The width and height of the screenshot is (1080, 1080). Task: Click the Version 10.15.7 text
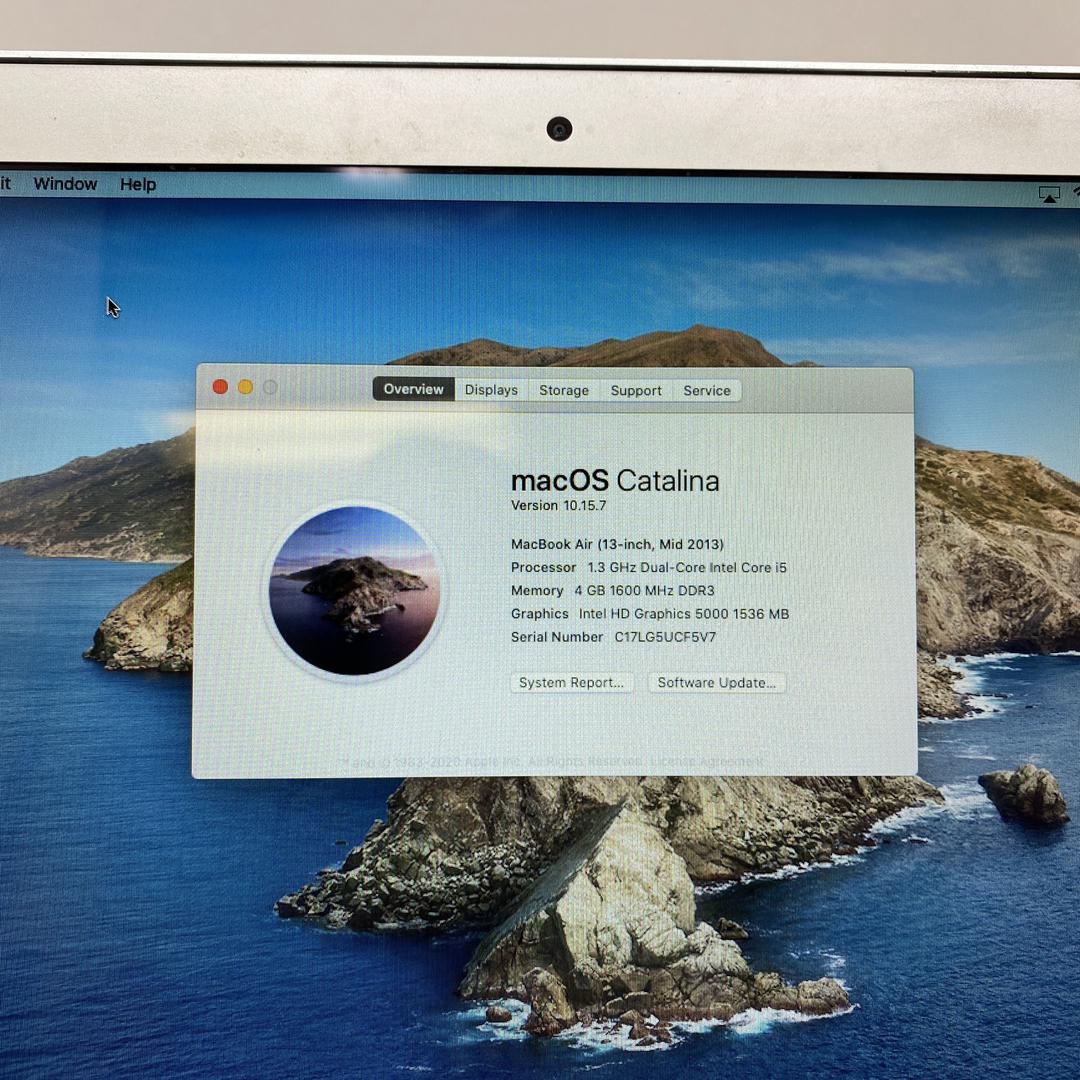pyautogui.click(x=559, y=506)
